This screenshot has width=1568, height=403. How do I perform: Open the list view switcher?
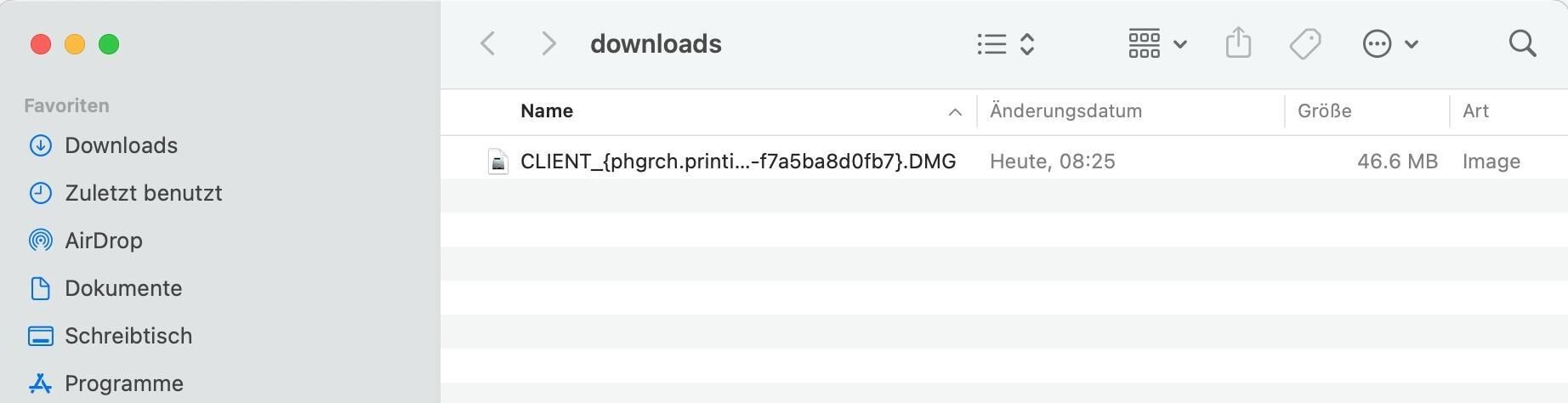click(x=1005, y=43)
